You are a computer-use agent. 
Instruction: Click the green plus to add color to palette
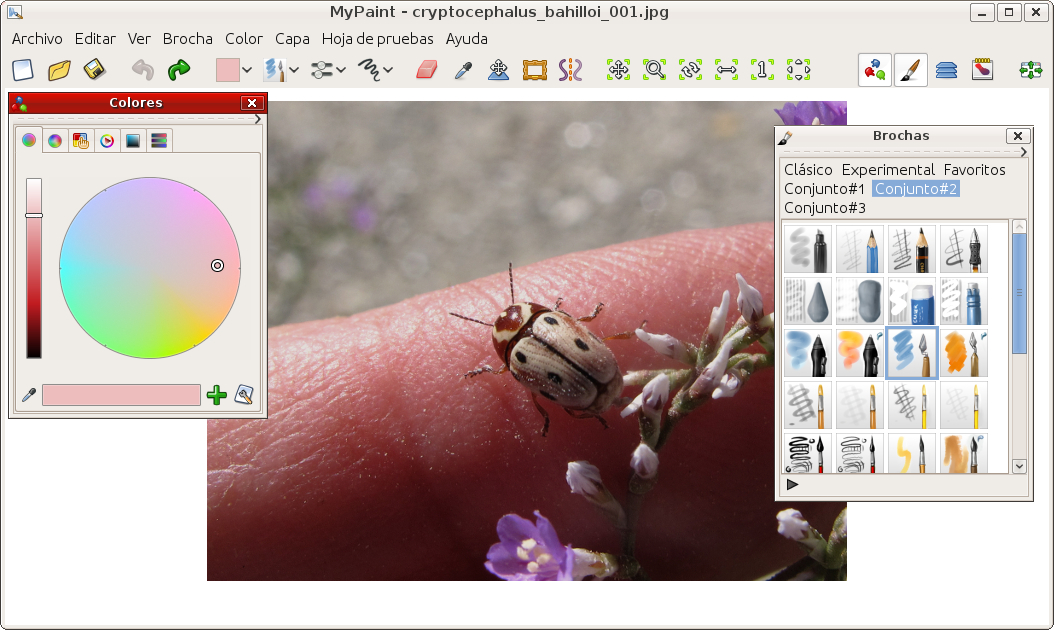216,395
